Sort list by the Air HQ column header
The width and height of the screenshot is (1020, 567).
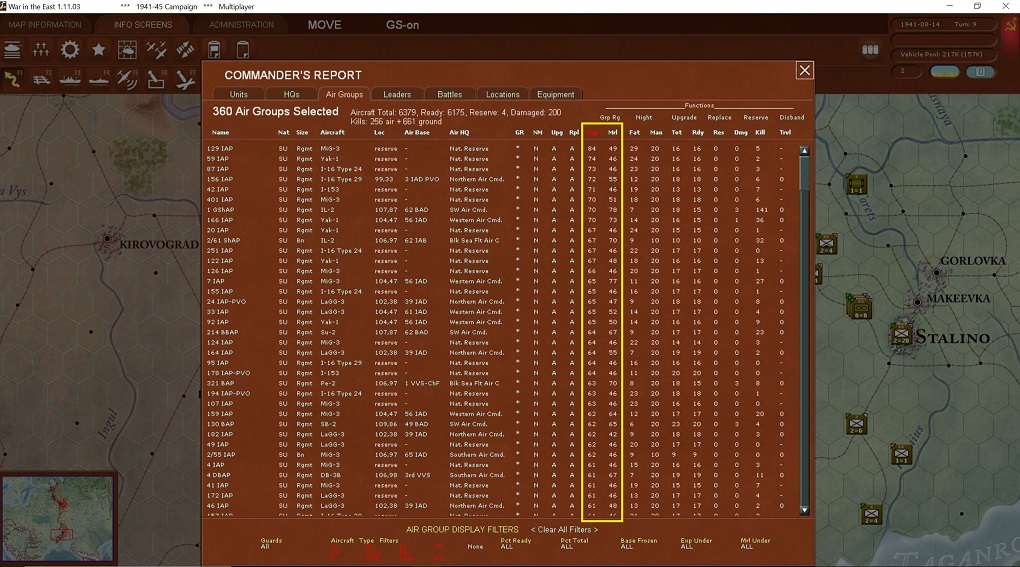pyautogui.click(x=459, y=133)
